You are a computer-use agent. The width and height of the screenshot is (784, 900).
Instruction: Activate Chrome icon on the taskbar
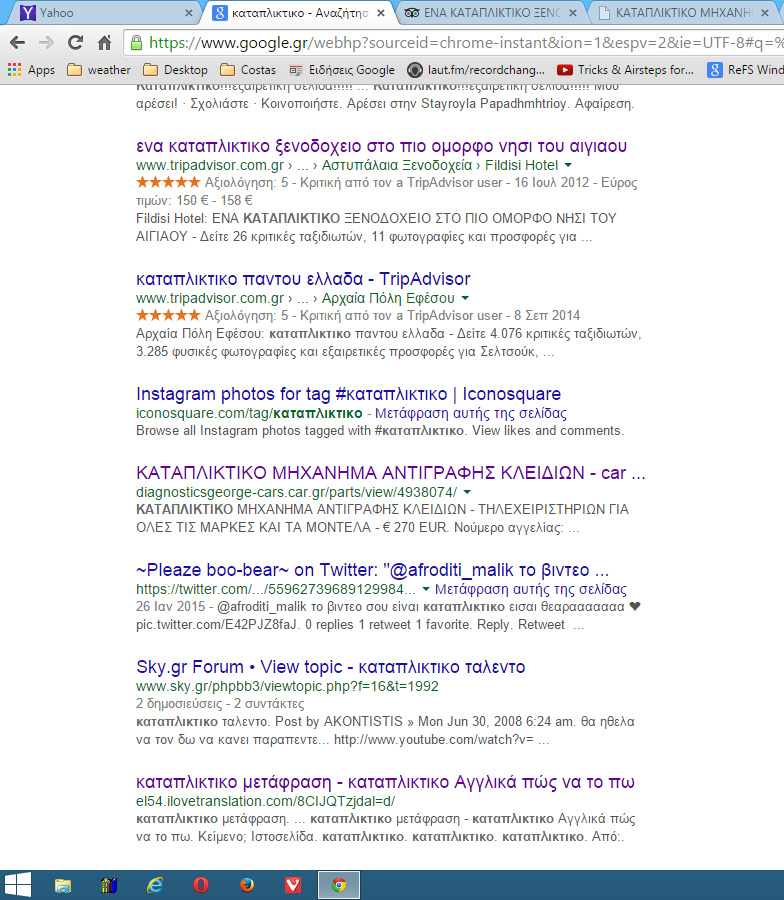pyautogui.click(x=339, y=885)
